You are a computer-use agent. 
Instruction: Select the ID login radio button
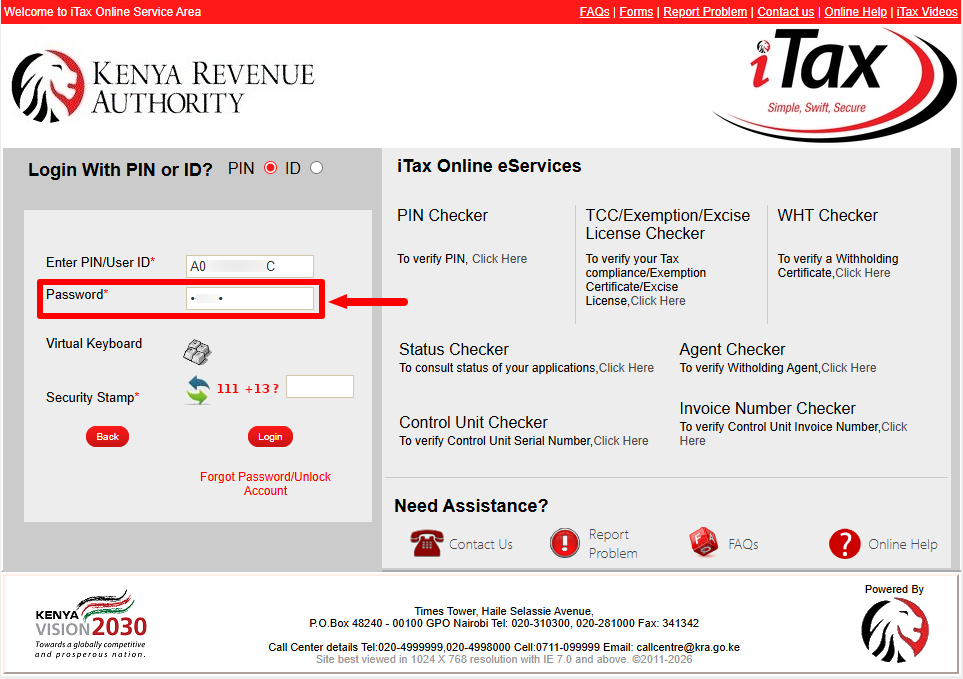pos(316,168)
